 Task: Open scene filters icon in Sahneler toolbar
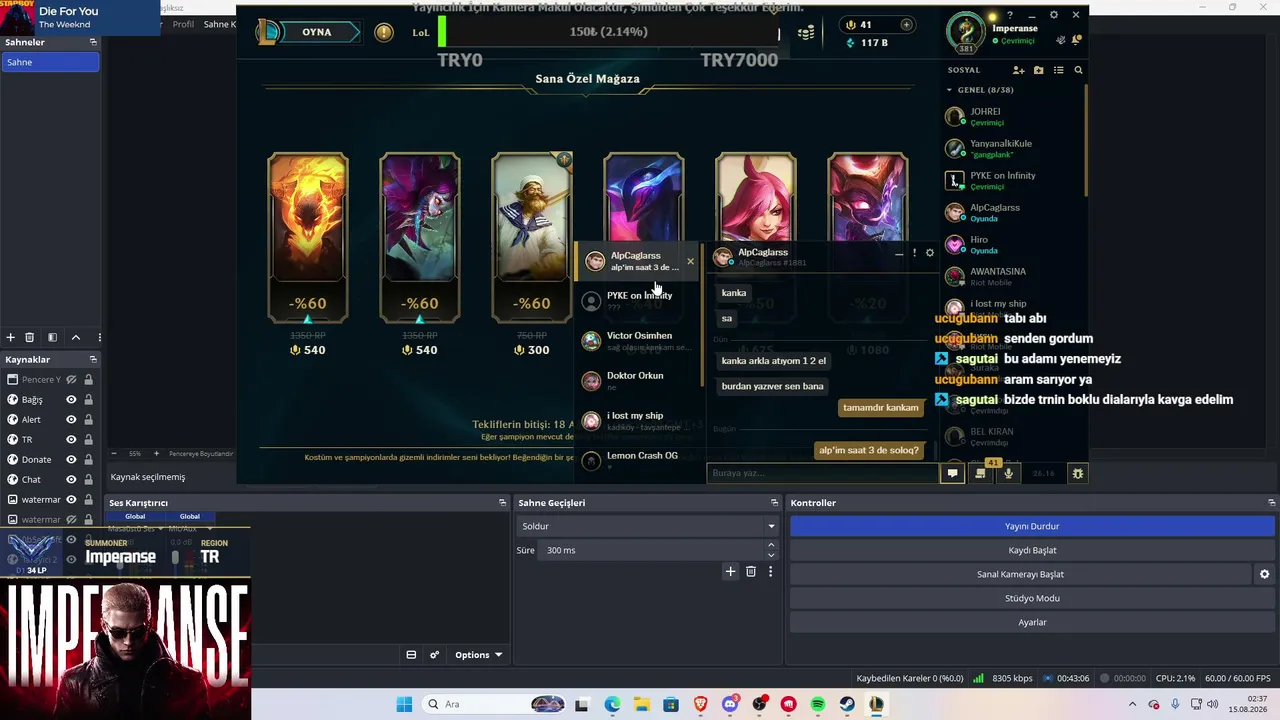coord(53,338)
